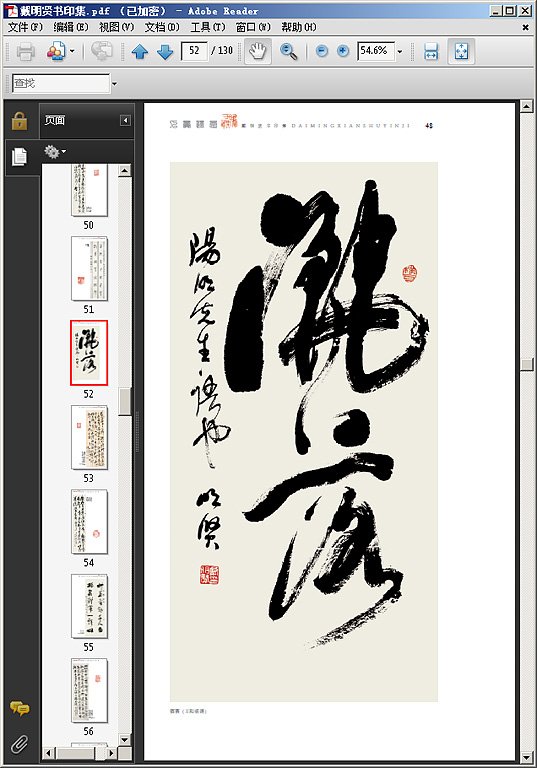Open the 编辑(E) menu
This screenshot has width=537, height=768.
coord(71,27)
